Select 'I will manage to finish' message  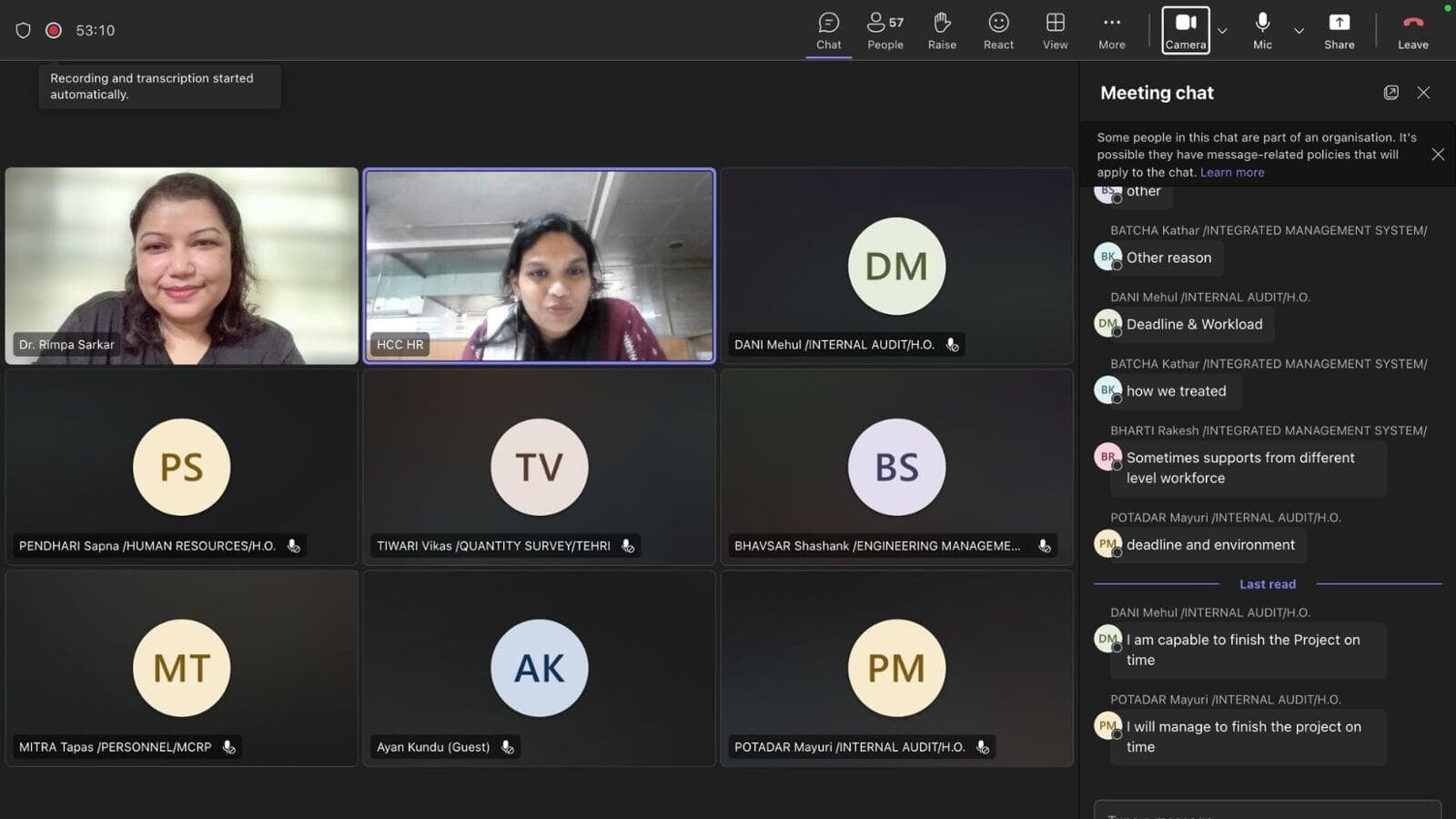click(1249, 737)
